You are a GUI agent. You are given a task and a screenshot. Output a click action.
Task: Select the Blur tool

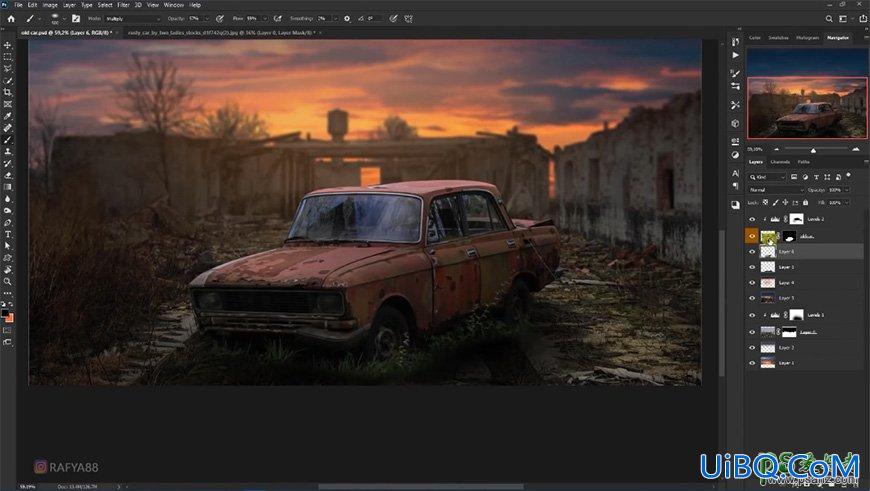tap(8, 199)
